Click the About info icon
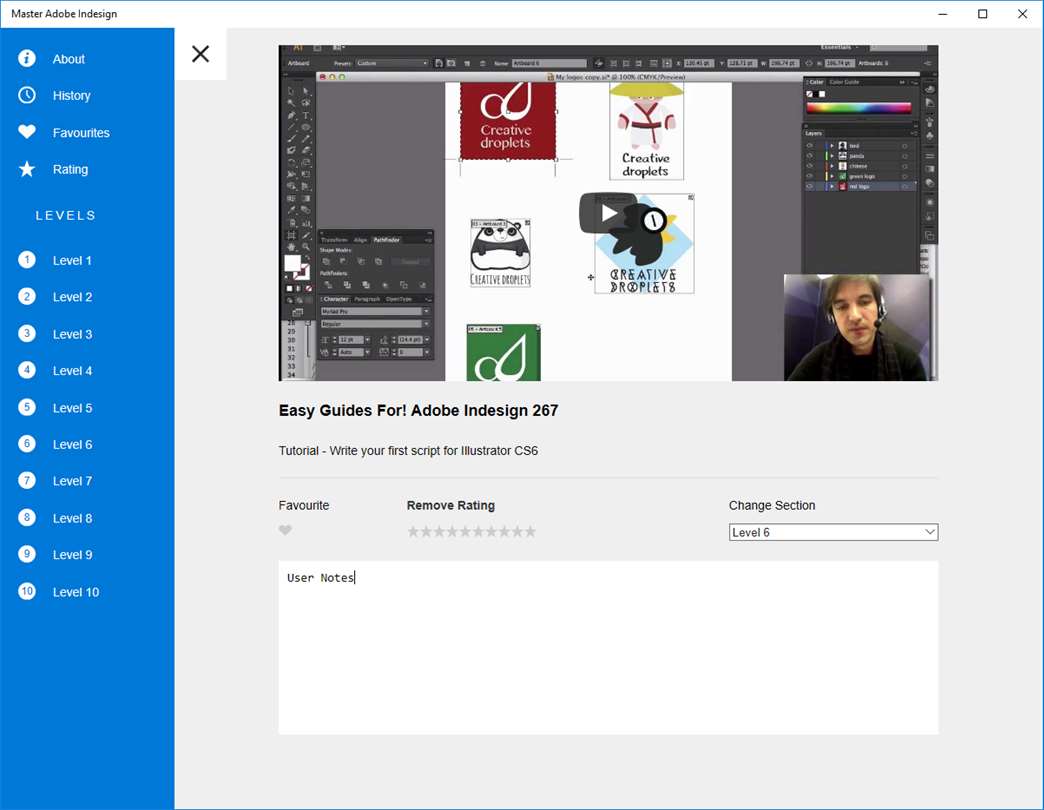 (x=27, y=59)
